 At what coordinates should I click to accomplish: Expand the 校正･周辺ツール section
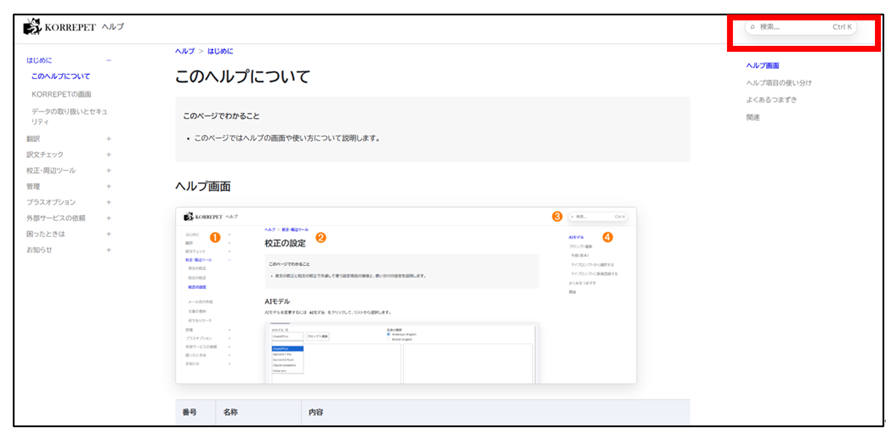(x=109, y=170)
